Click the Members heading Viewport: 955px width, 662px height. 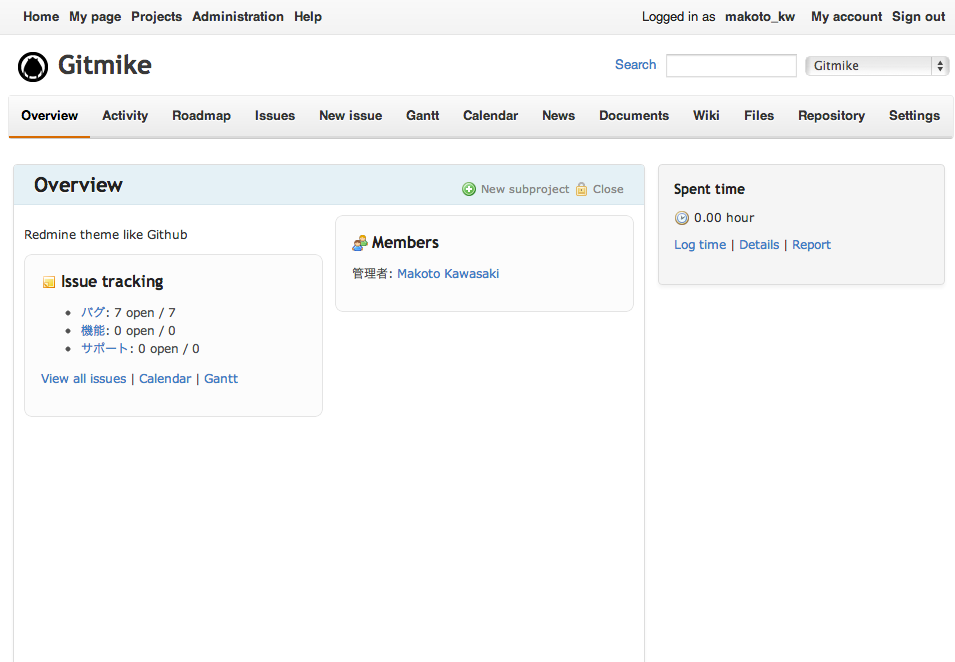405,243
